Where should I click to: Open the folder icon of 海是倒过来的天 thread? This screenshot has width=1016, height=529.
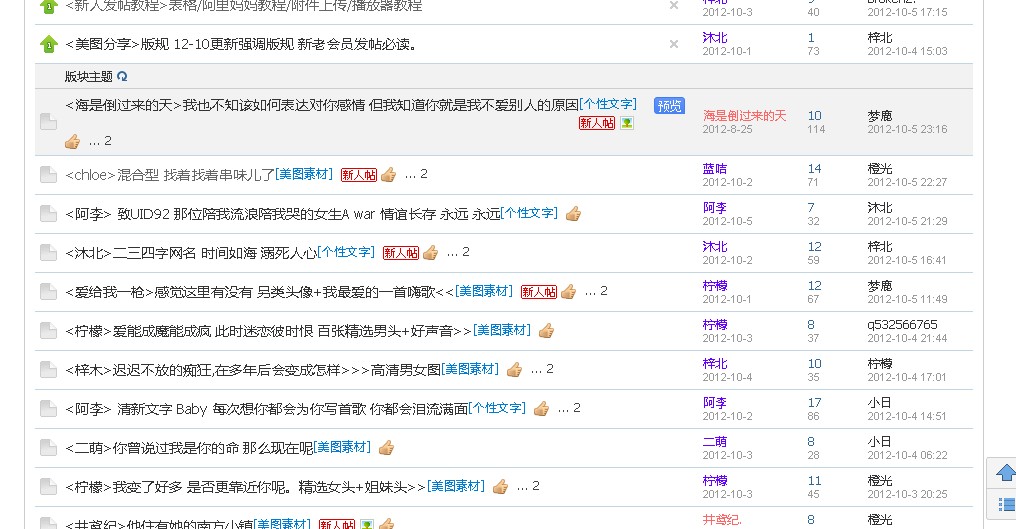(49, 122)
